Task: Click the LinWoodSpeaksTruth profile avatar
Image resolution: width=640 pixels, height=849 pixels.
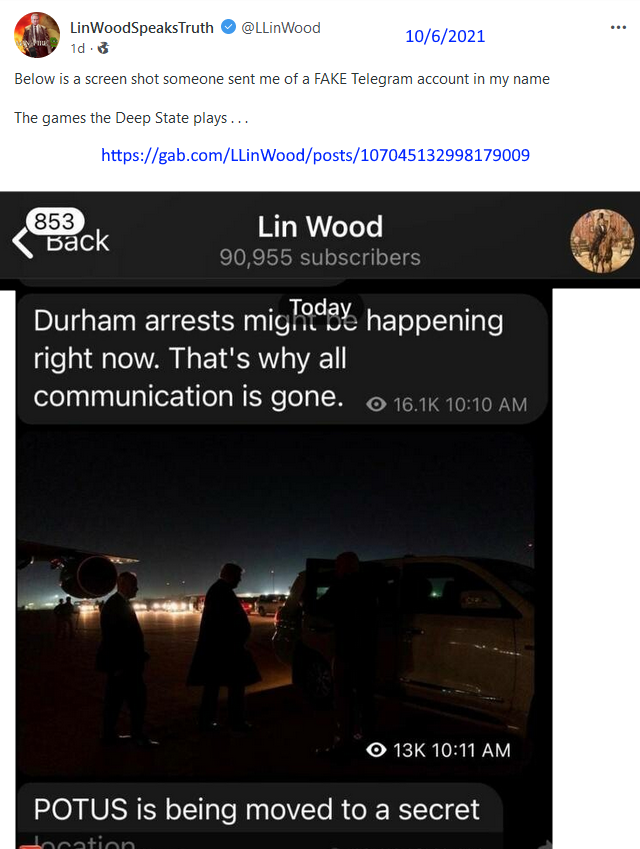Action: (x=37, y=35)
